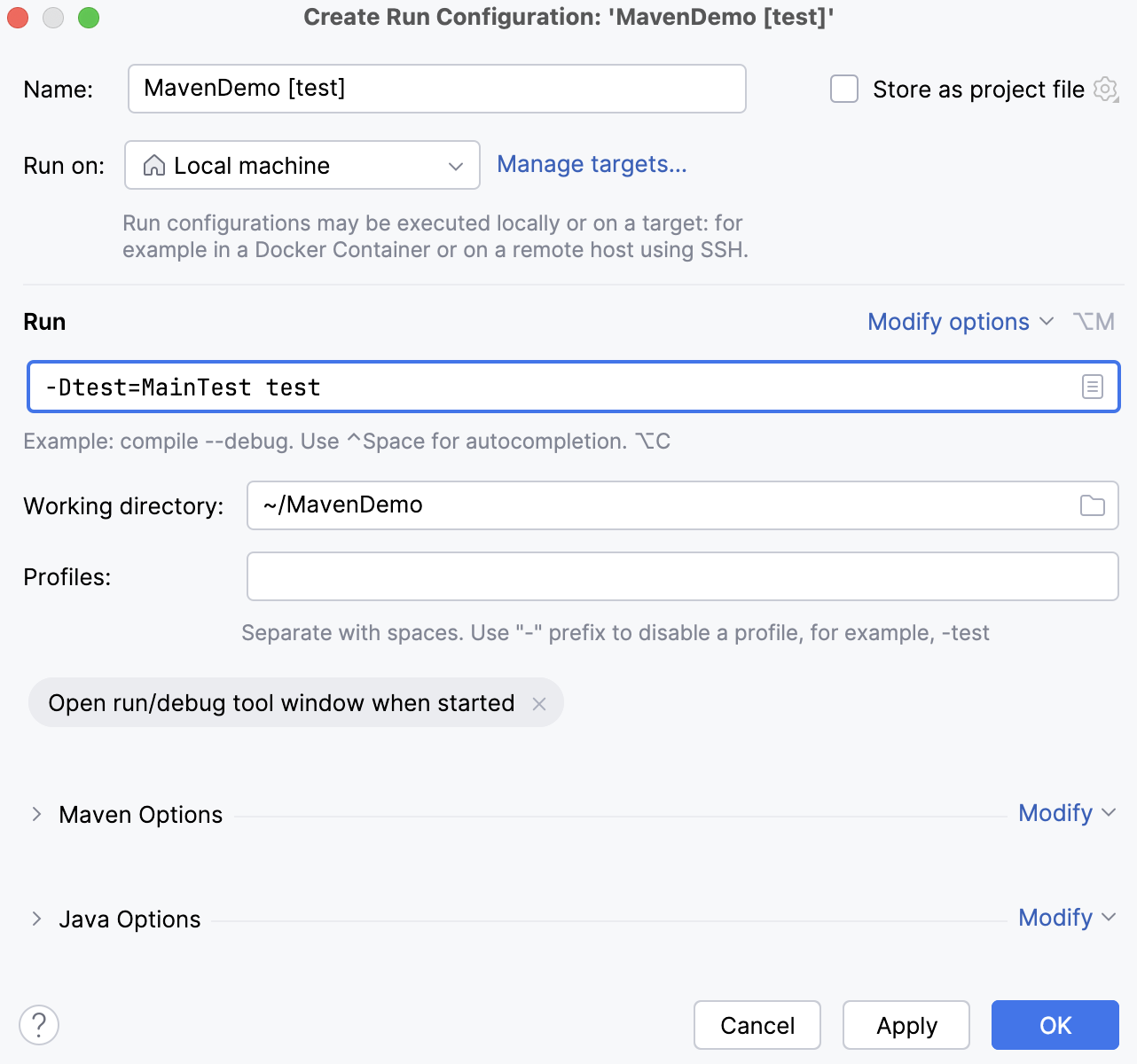Follow the 'Manage targets...' link

(x=591, y=164)
